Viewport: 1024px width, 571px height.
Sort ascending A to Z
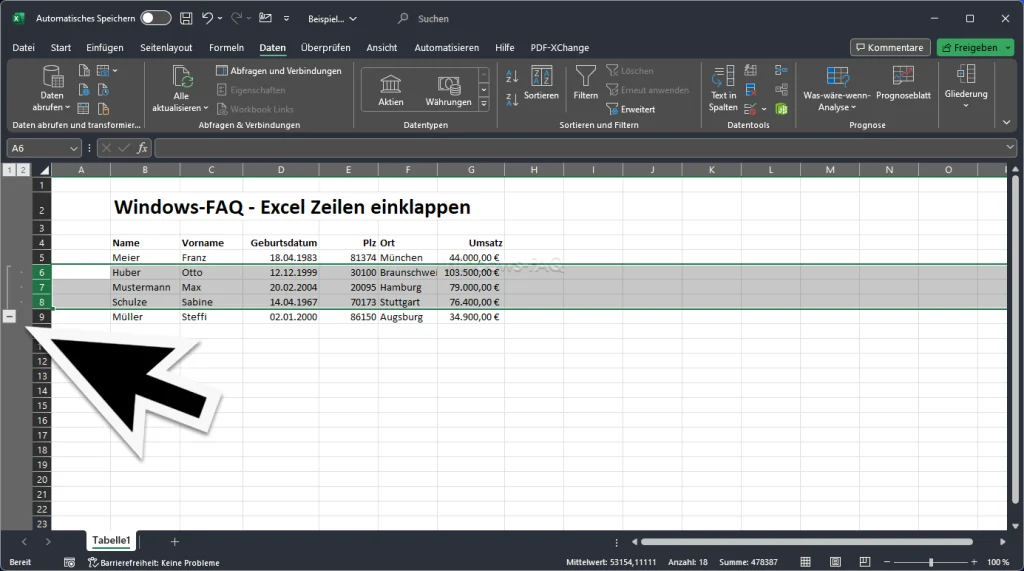click(x=512, y=76)
